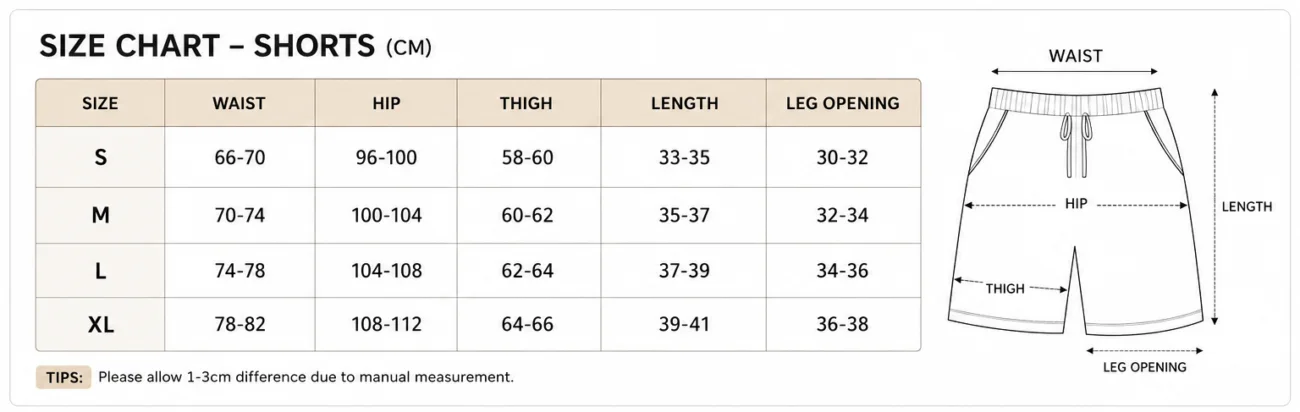Viewport: 1300px width, 412px height.
Task: Select the LEG OPENING column header
Action: [842, 103]
